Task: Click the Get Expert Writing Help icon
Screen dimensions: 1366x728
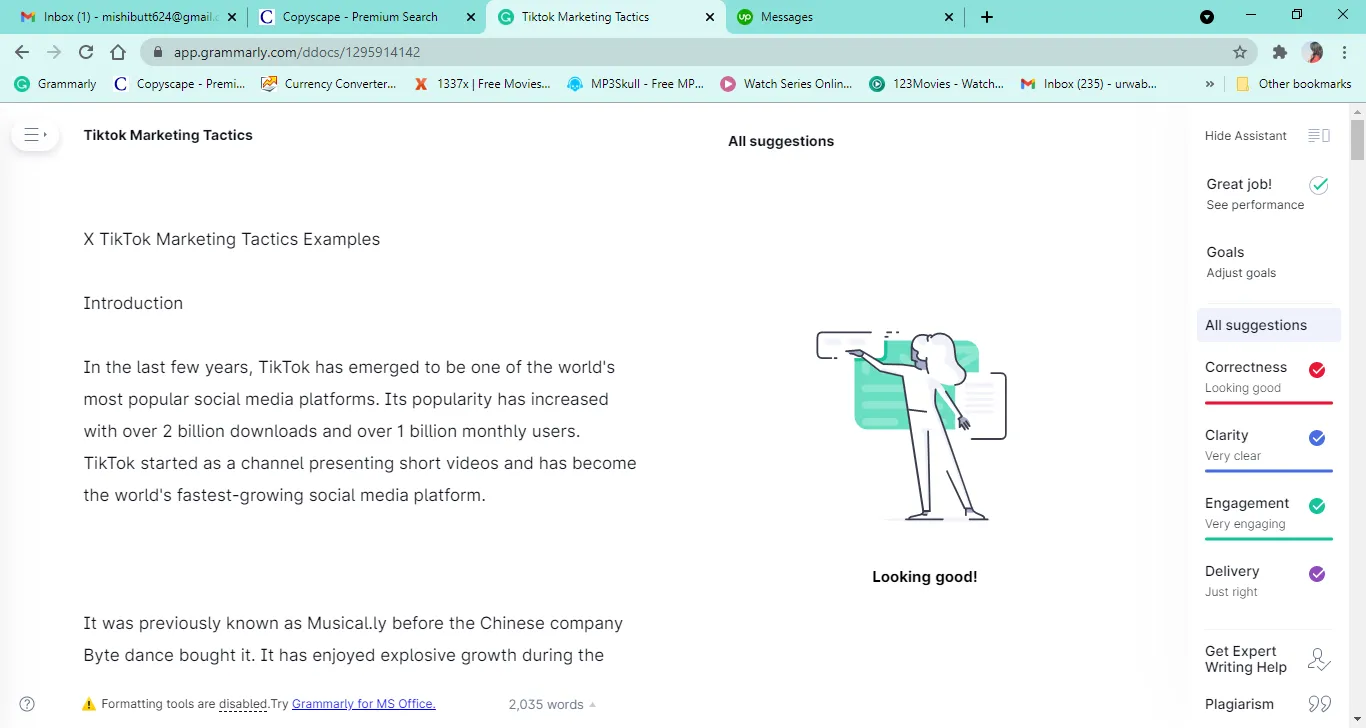Action: coord(1319,659)
